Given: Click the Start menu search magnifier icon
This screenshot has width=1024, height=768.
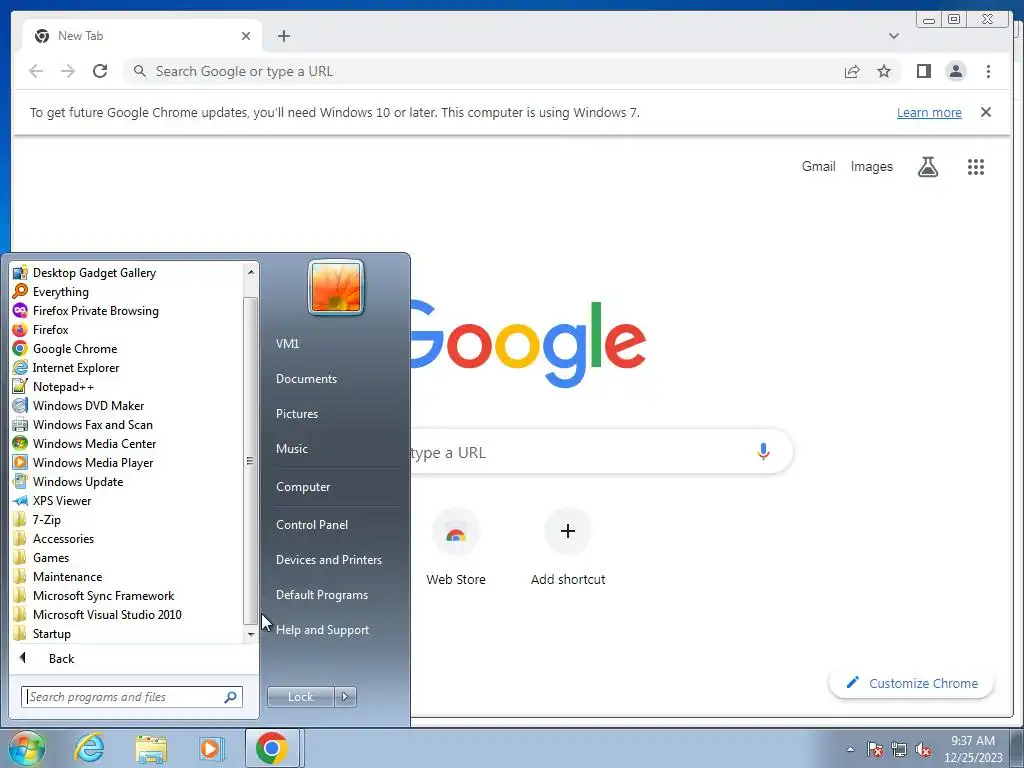Looking at the screenshot, I should click(230, 697).
